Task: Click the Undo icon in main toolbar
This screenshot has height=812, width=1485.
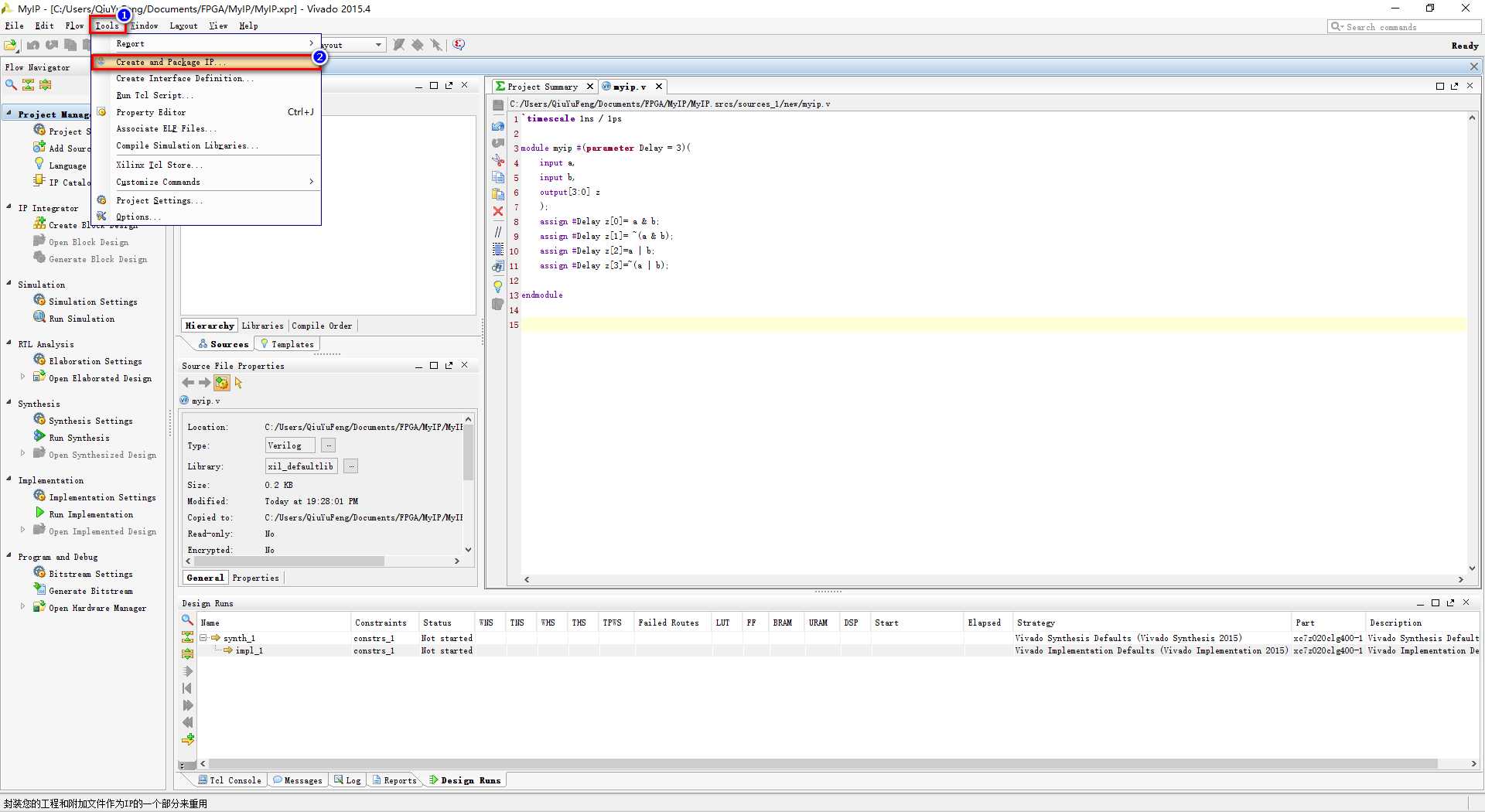Action: (x=33, y=45)
